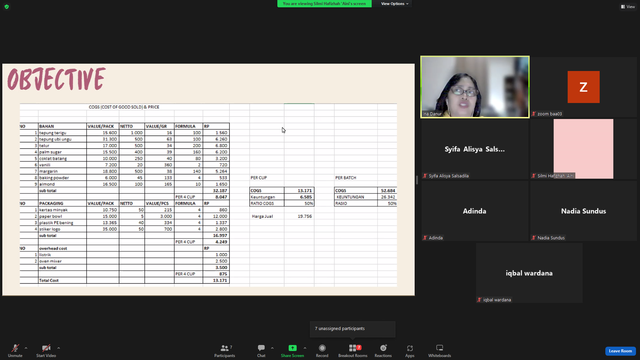Expand share options arrow beside Share Screen
Screen dimensions: 640x360
tap(305, 348)
